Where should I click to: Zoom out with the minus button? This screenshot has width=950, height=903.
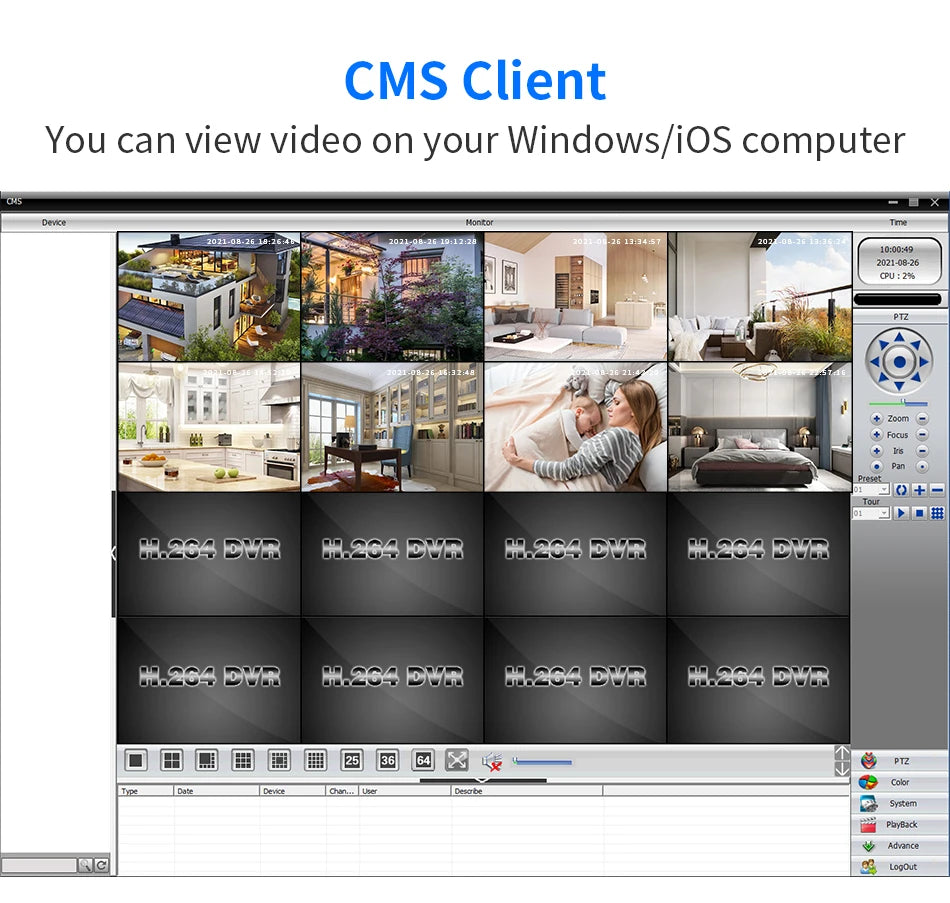[x=922, y=419]
